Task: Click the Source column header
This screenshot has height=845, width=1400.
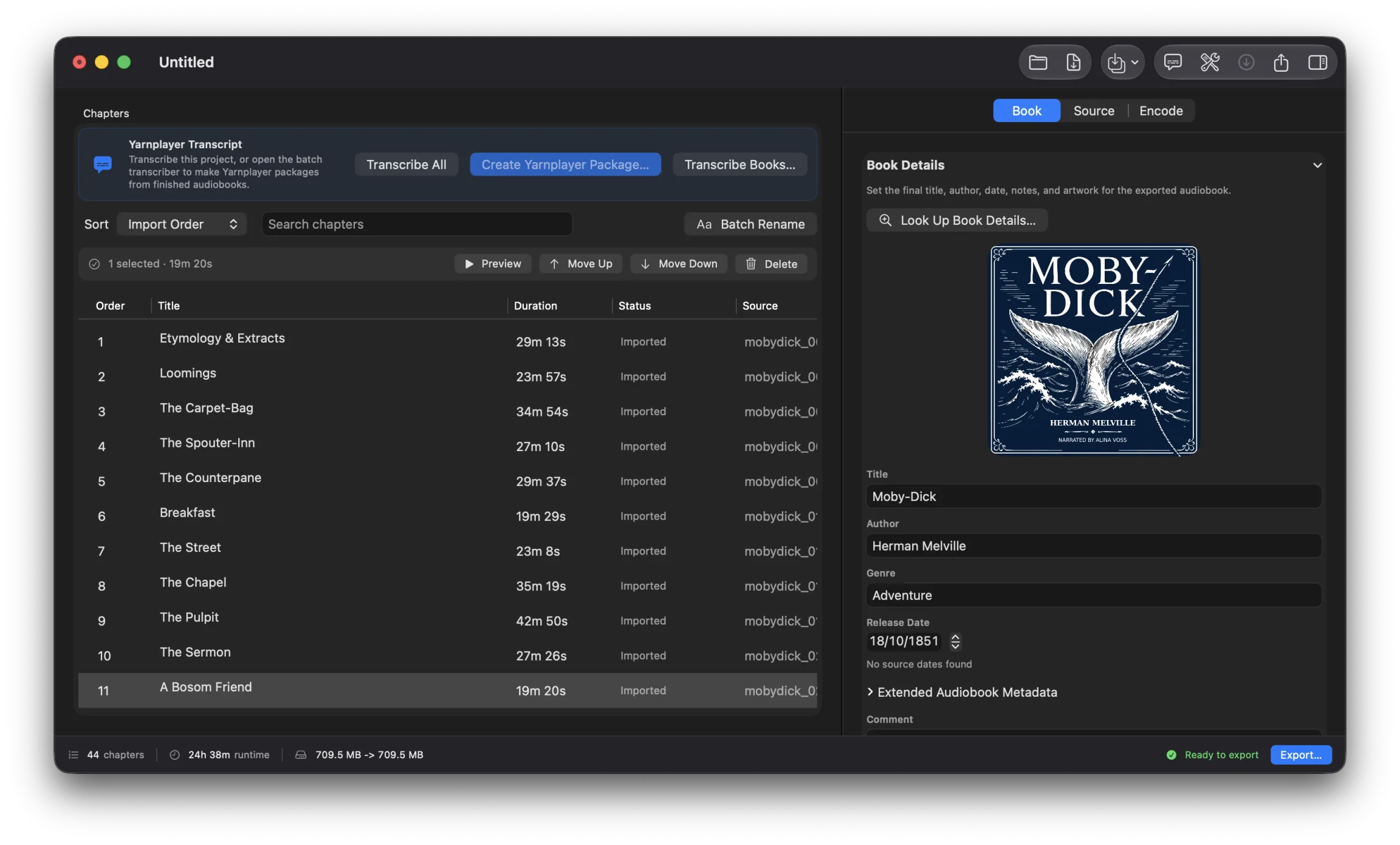Action: coord(760,305)
